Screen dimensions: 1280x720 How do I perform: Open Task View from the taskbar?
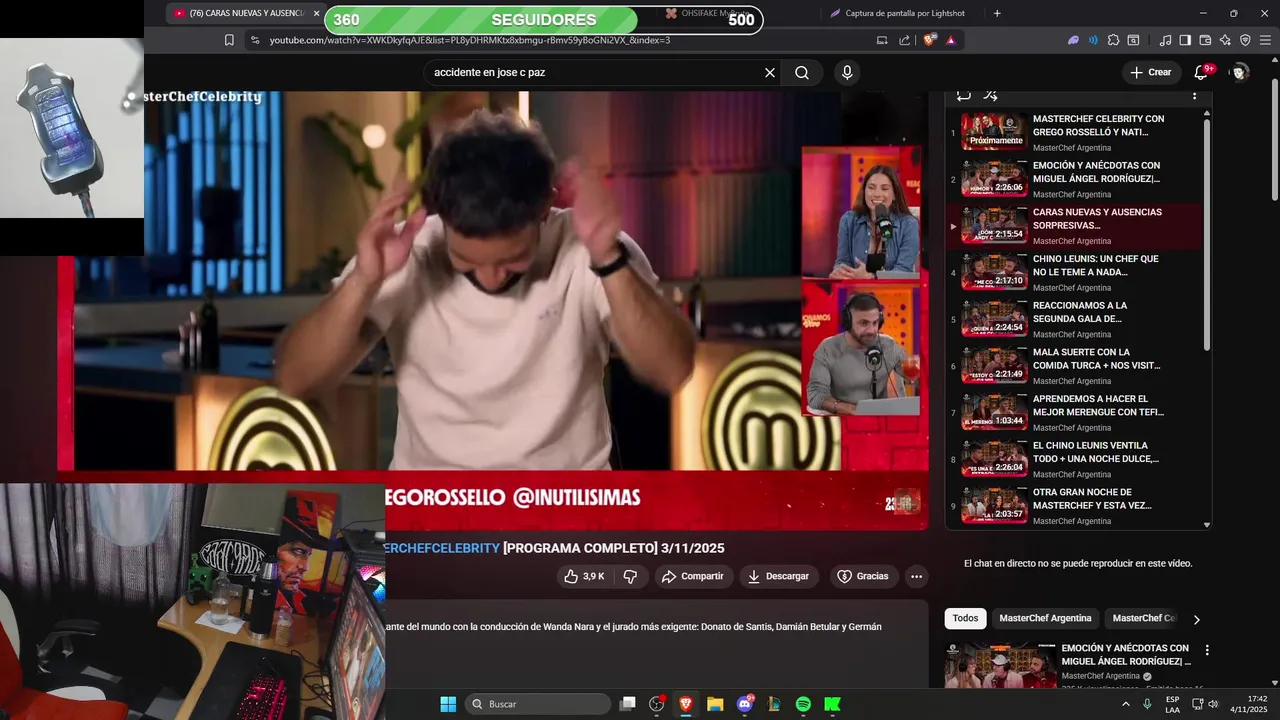(627, 704)
